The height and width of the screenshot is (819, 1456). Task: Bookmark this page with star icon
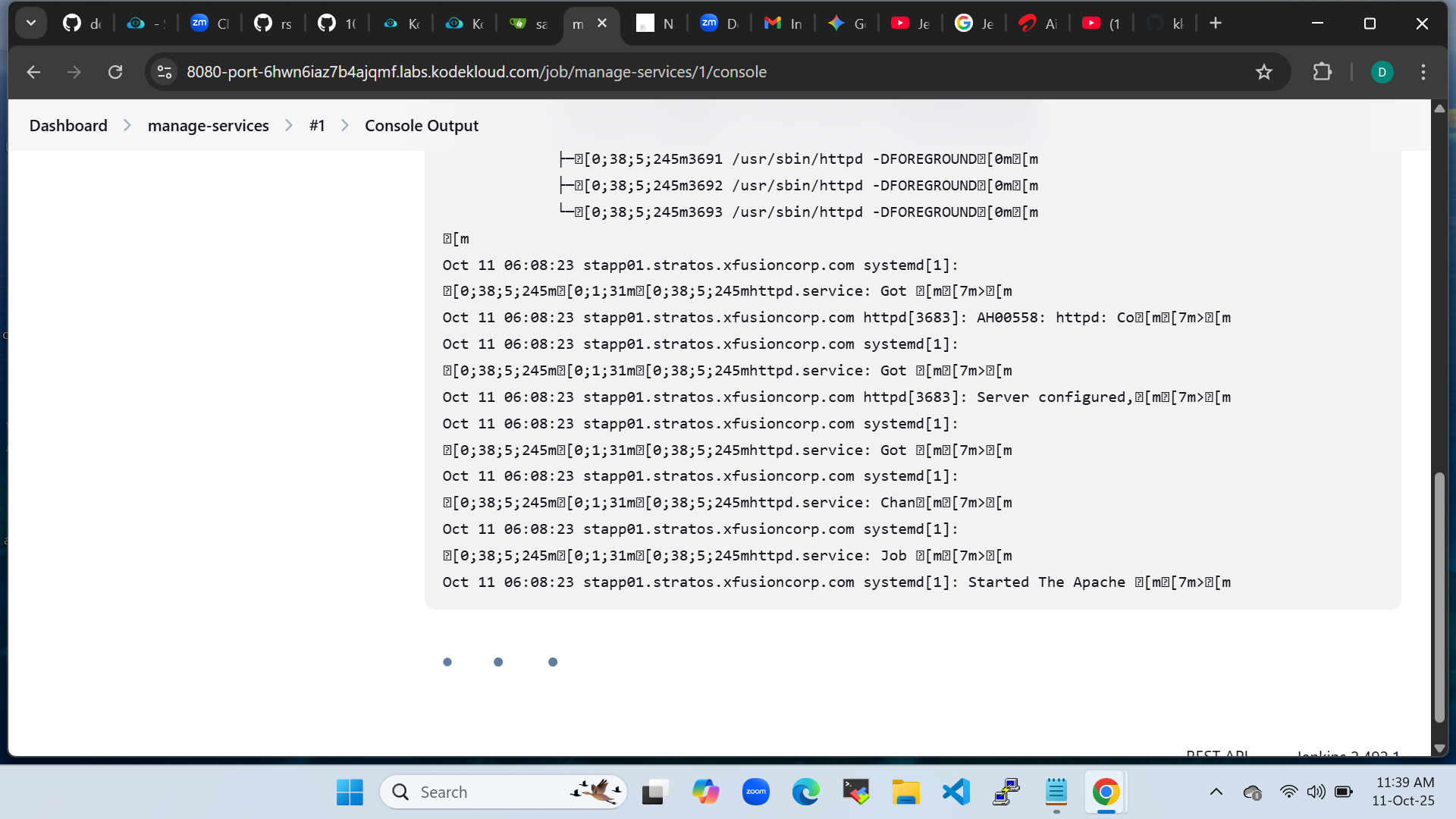(1263, 72)
